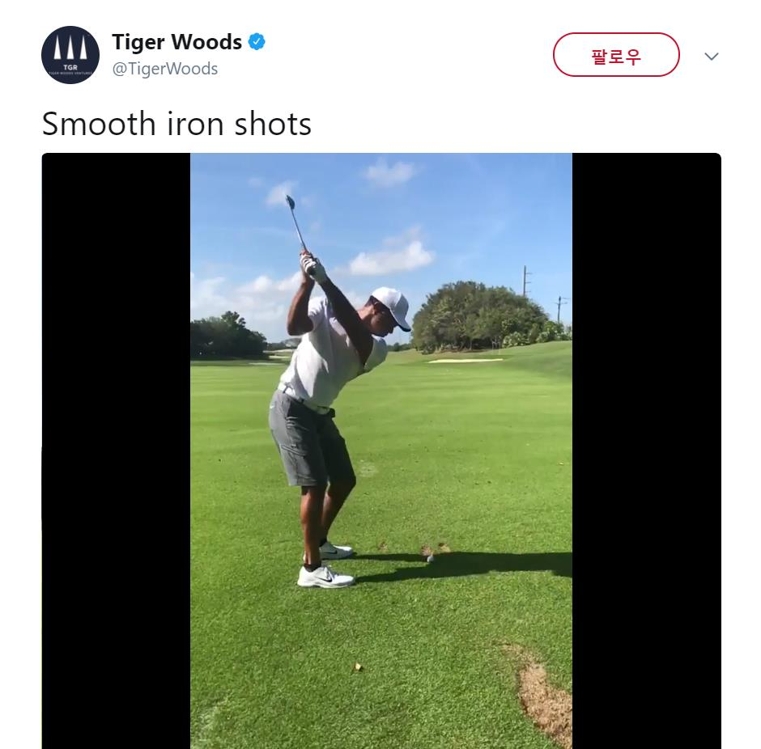761x749 pixels.
Task: Open the @TigerWoods handle link
Action: click(x=165, y=69)
